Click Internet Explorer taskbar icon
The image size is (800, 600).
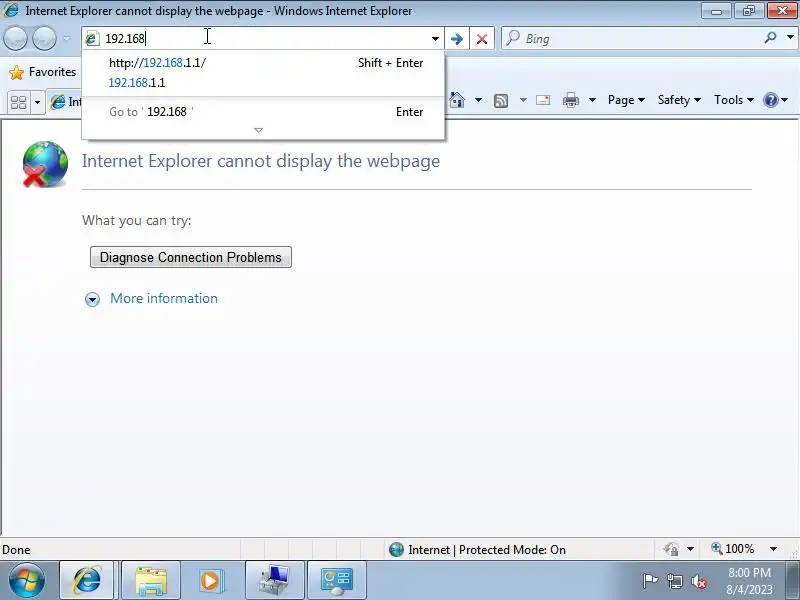[x=86, y=580]
